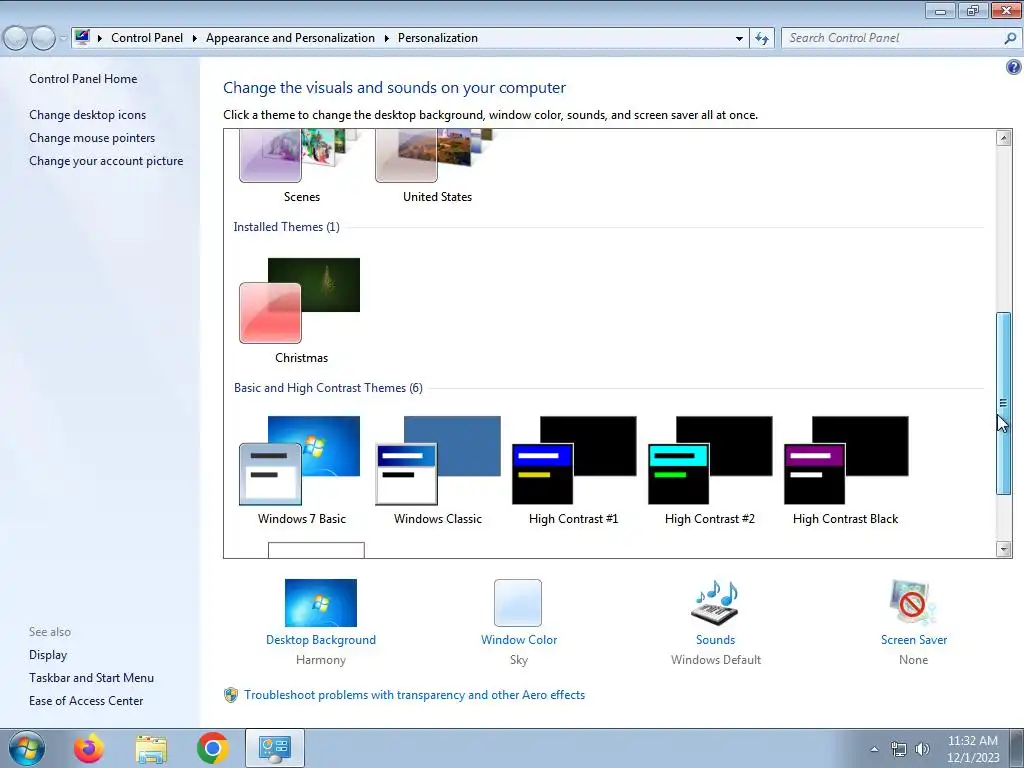This screenshot has width=1024, height=768.
Task: Click the theme list scroll up arrow
Action: click(x=1004, y=138)
